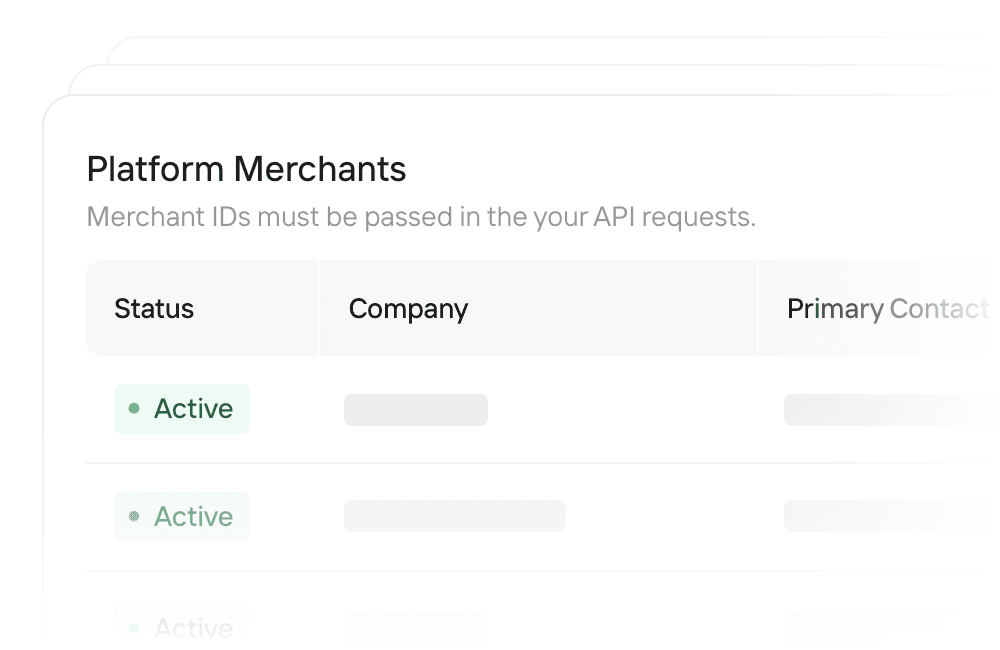
Task: Click the faded Active badge in the third row
Action: pos(182,628)
